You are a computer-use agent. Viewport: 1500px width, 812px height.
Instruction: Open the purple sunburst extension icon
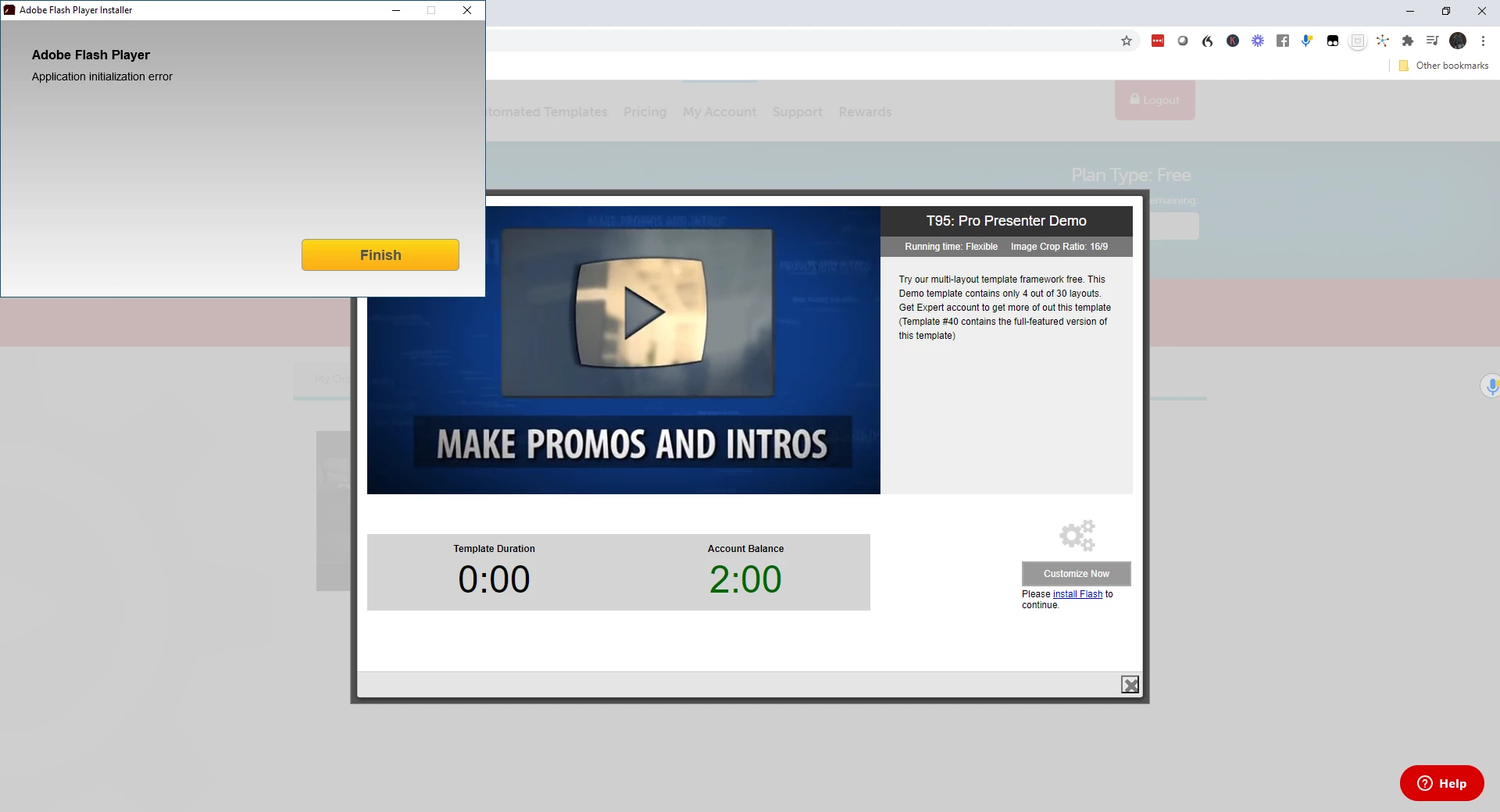pyautogui.click(x=1258, y=41)
